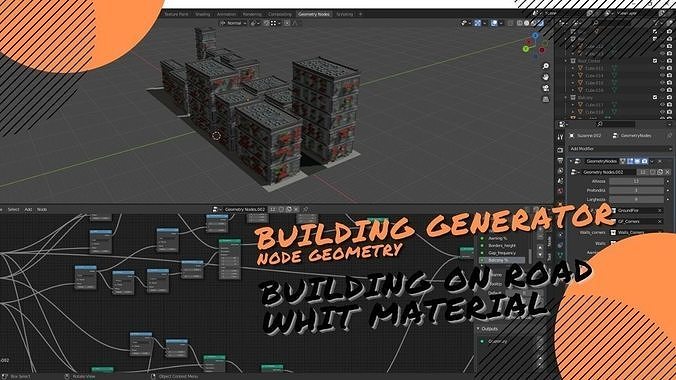Hide Cube.013 with eye icon

(662, 68)
